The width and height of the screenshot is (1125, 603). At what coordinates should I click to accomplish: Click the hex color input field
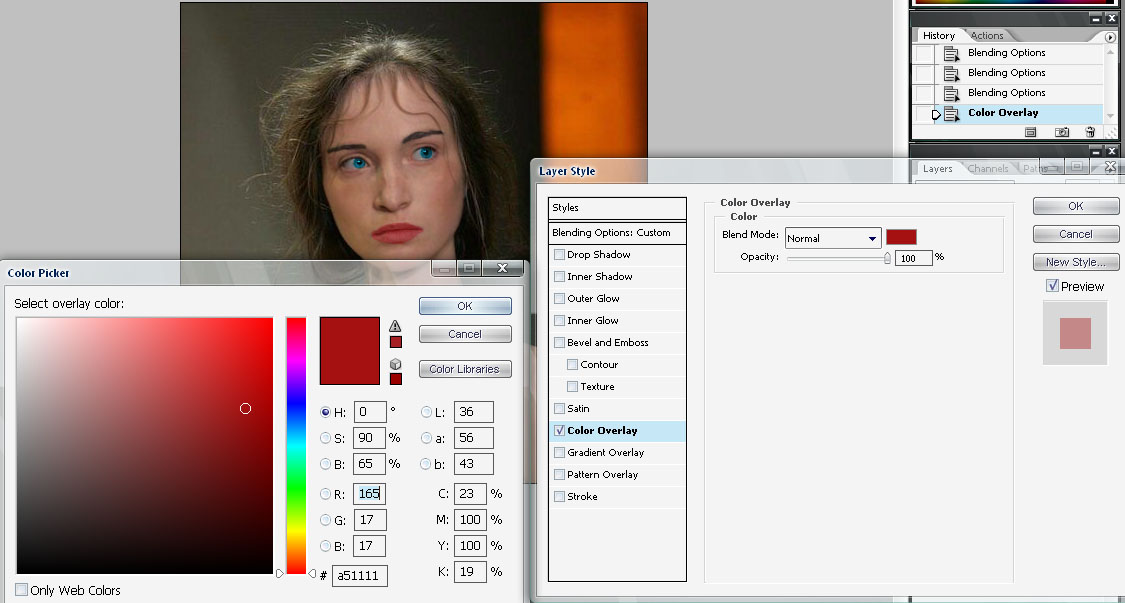point(360,576)
